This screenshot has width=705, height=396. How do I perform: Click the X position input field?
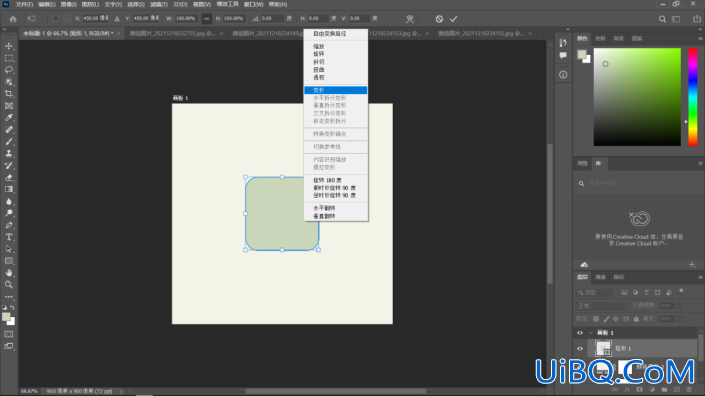(95, 18)
